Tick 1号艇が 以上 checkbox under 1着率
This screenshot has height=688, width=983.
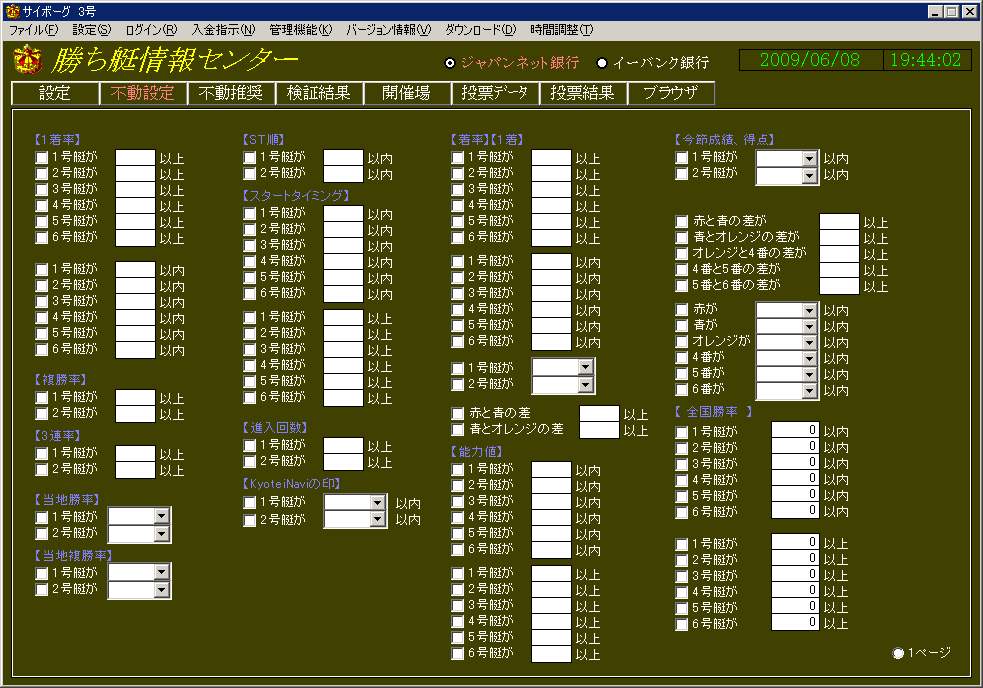(42, 157)
